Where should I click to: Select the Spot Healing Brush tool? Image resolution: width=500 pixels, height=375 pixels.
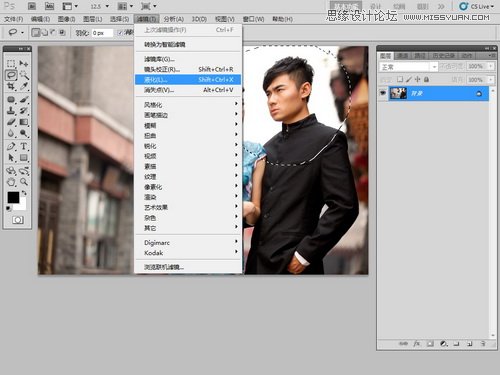point(11,99)
